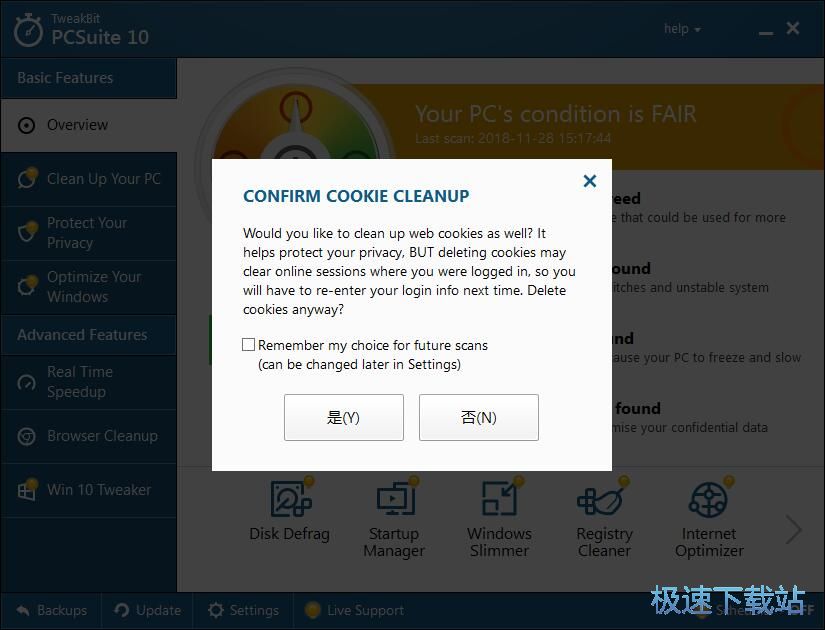Enable Remember my choice checkbox
Viewport: 825px width, 630px height.
pos(248,345)
